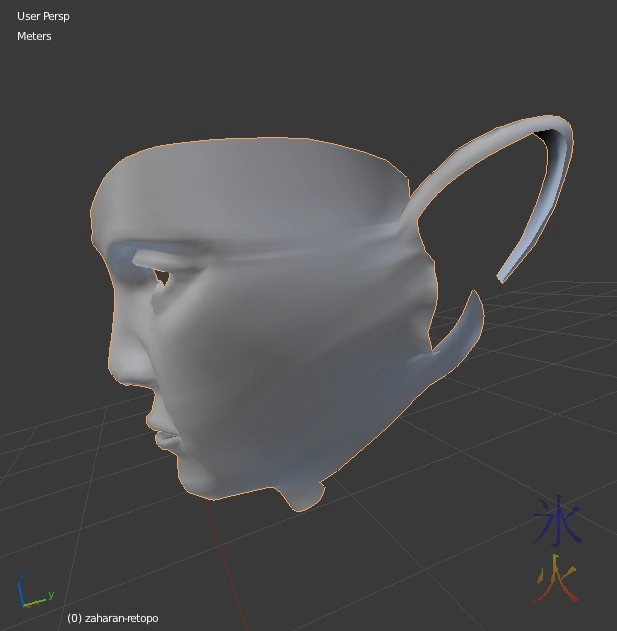The height and width of the screenshot is (631, 617).
Task: Click the axis orientation gizmo
Action: (x=30, y=593)
